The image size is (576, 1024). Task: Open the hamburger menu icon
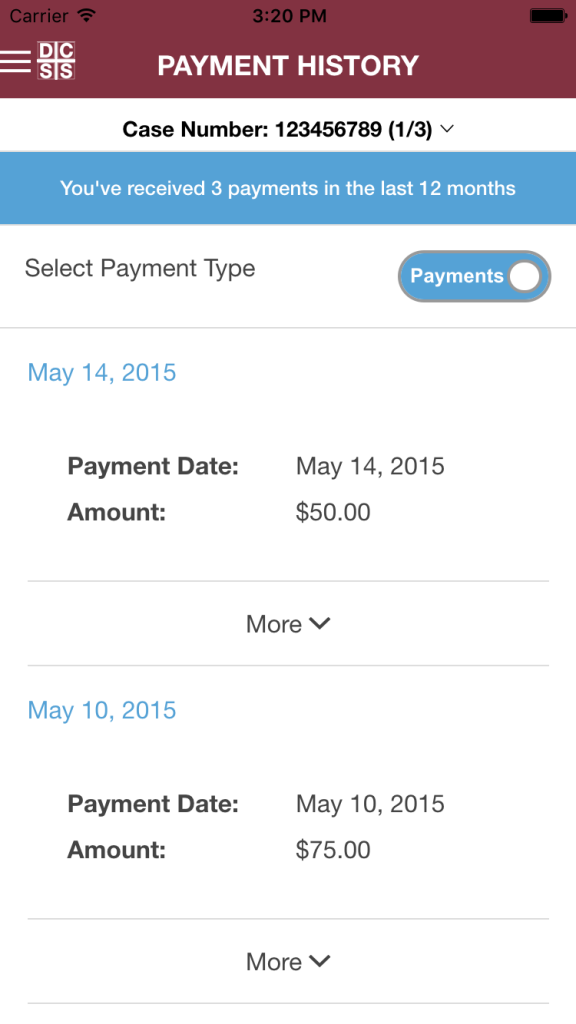tap(15, 61)
